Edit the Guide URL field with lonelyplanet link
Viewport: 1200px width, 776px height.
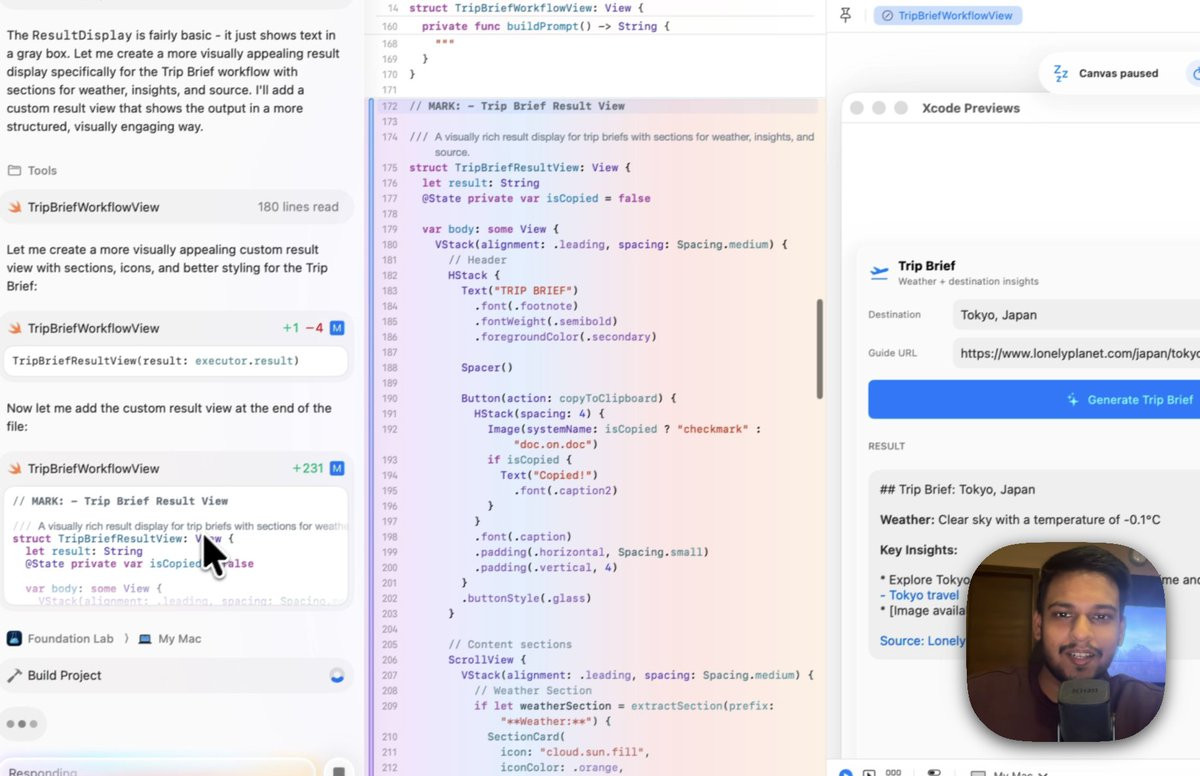1076,353
